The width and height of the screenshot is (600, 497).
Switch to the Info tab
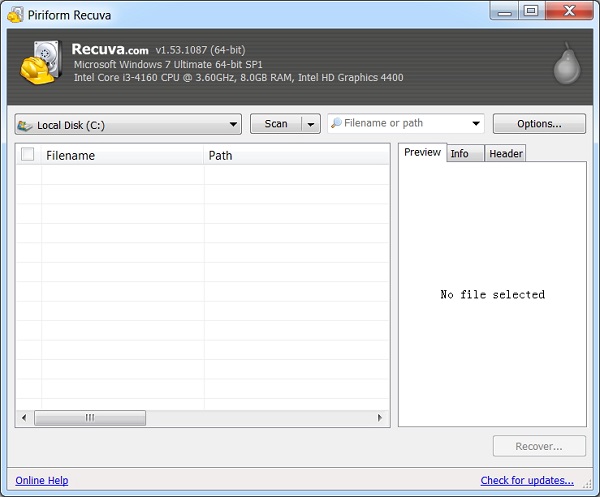coord(465,153)
